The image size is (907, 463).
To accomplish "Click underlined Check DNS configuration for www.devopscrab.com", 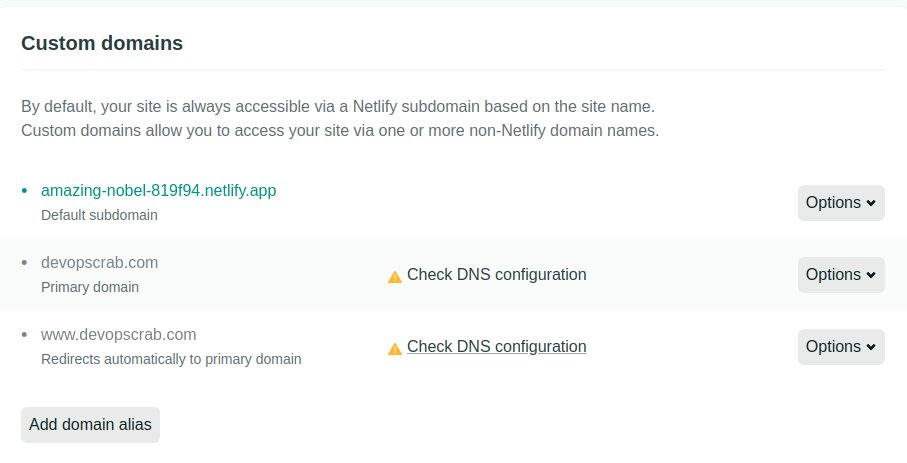I will coord(496,346).
